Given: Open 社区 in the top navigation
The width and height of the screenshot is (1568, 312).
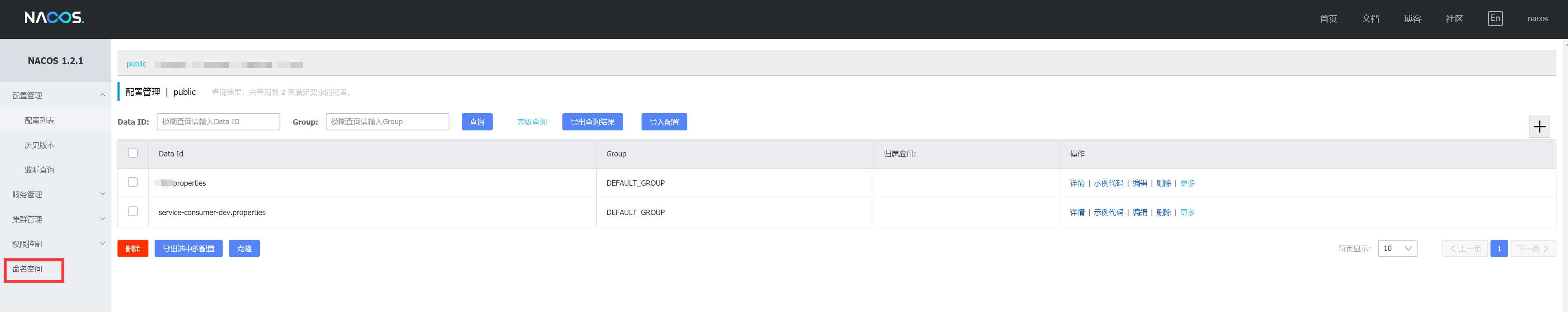Looking at the screenshot, I should pyautogui.click(x=1454, y=19).
